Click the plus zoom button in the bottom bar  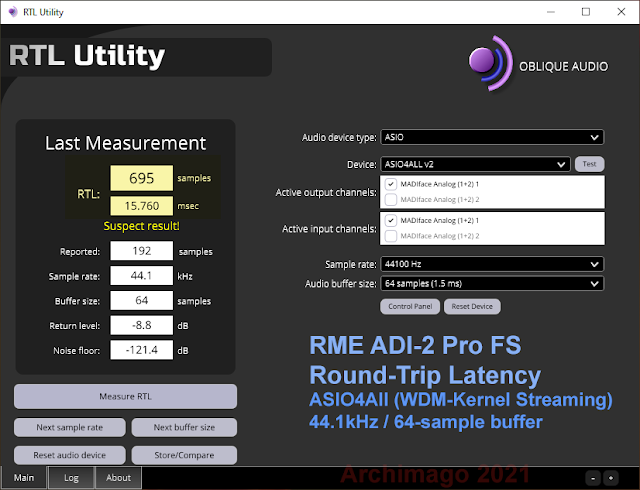pos(611,478)
